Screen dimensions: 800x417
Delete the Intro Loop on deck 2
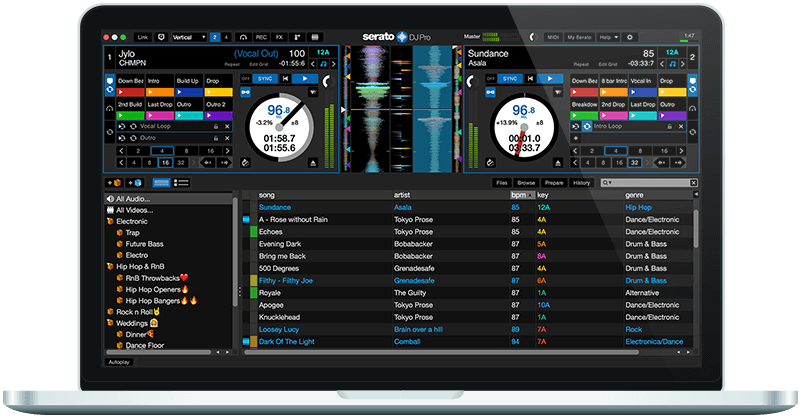(x=681, y=127)
